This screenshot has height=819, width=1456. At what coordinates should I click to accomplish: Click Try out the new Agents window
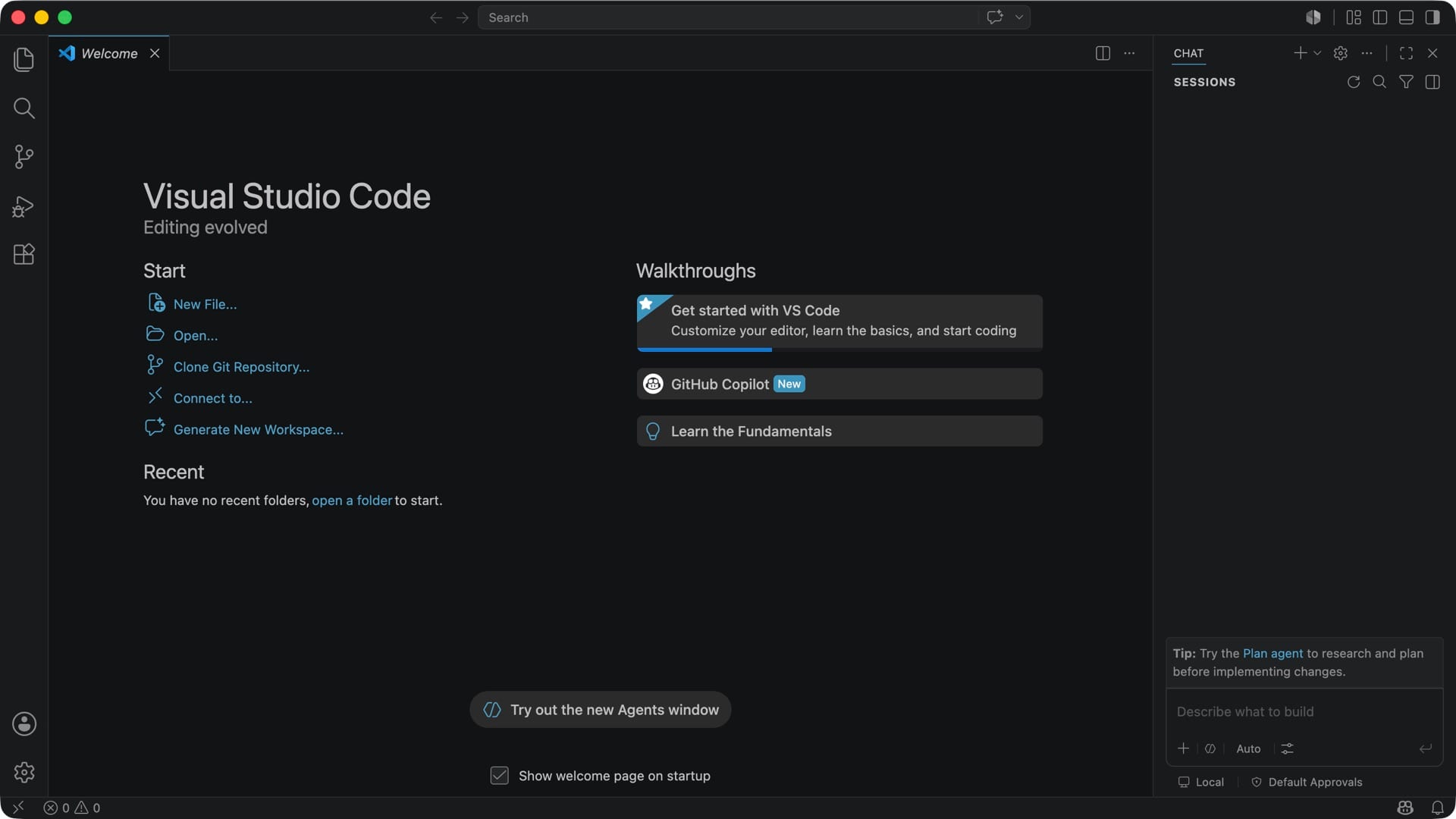[600, 710]
